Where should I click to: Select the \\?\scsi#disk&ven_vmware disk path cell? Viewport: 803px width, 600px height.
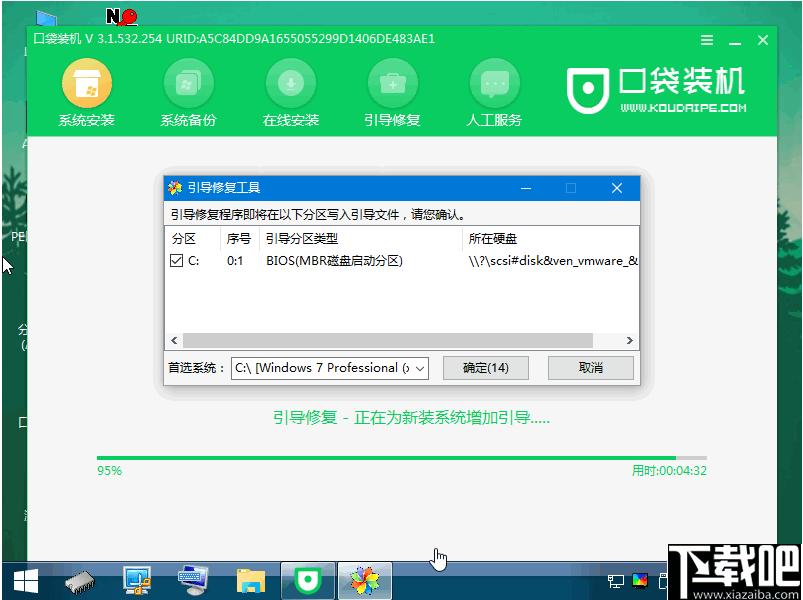[x=553, y=261]
